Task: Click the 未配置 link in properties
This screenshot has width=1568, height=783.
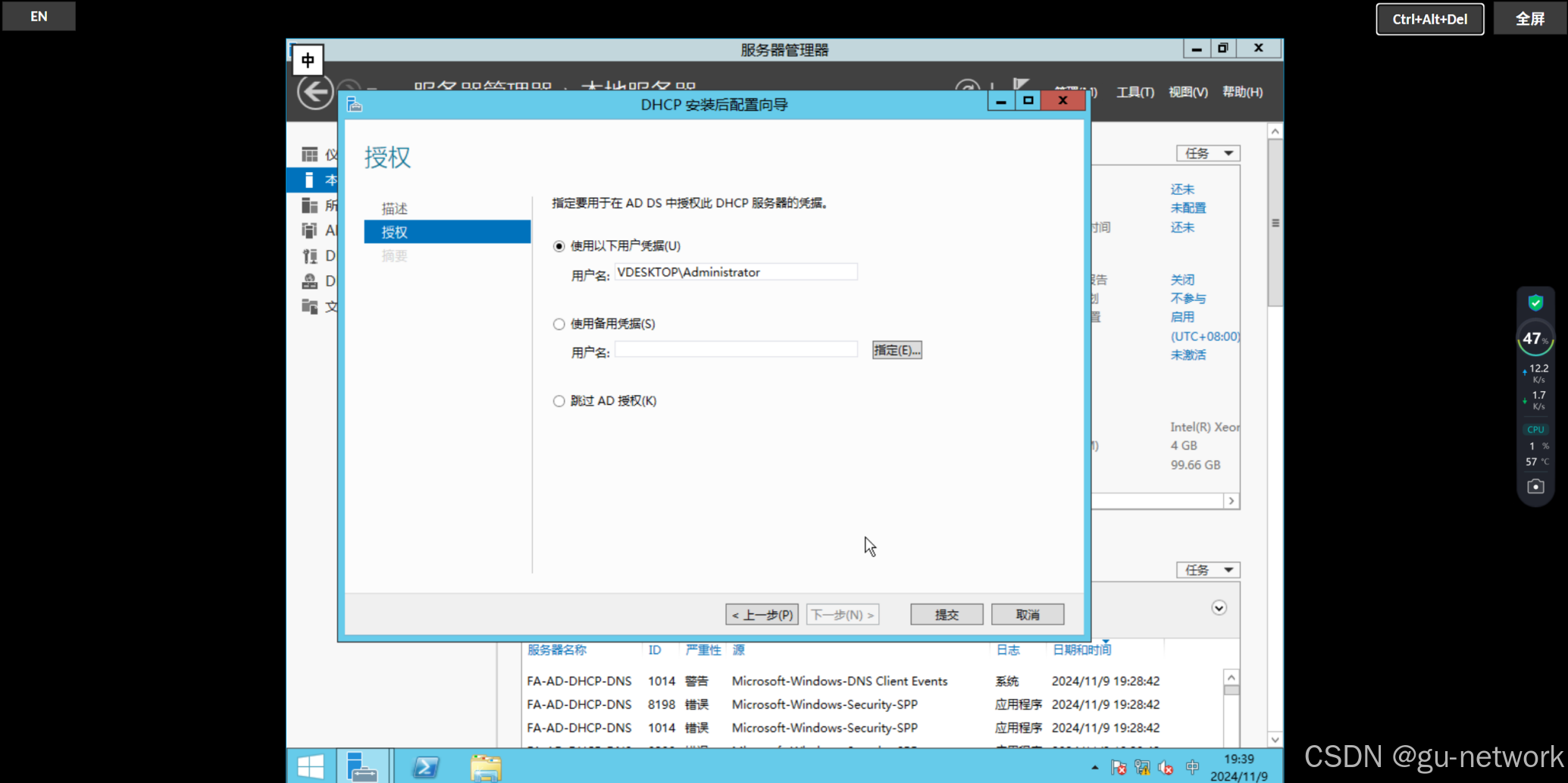Action: pos(1188,208)
